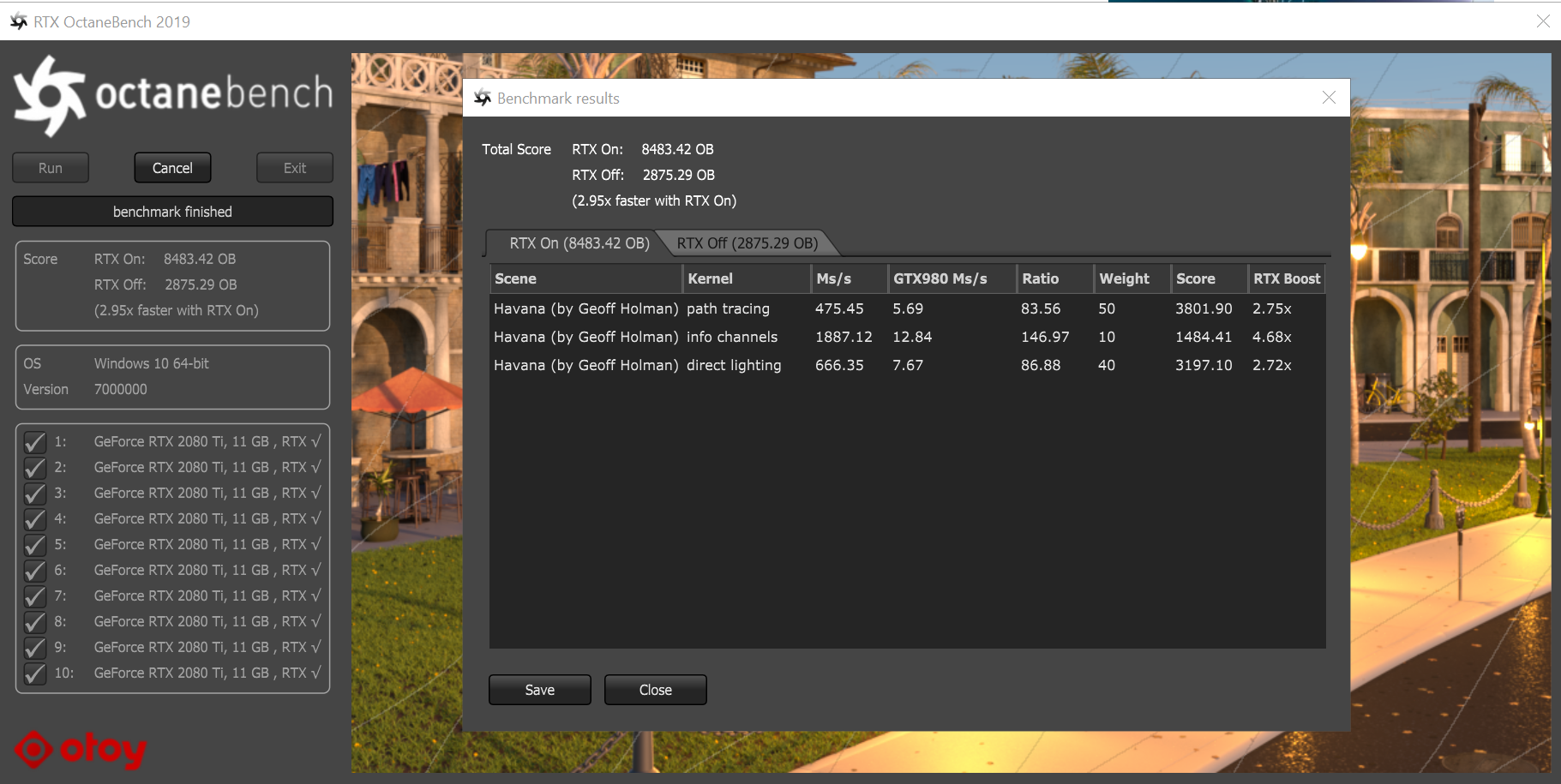Close the RTX OctaneBench 2019 window
This screenshot has width=1561, height=784.
point(1543,21)
